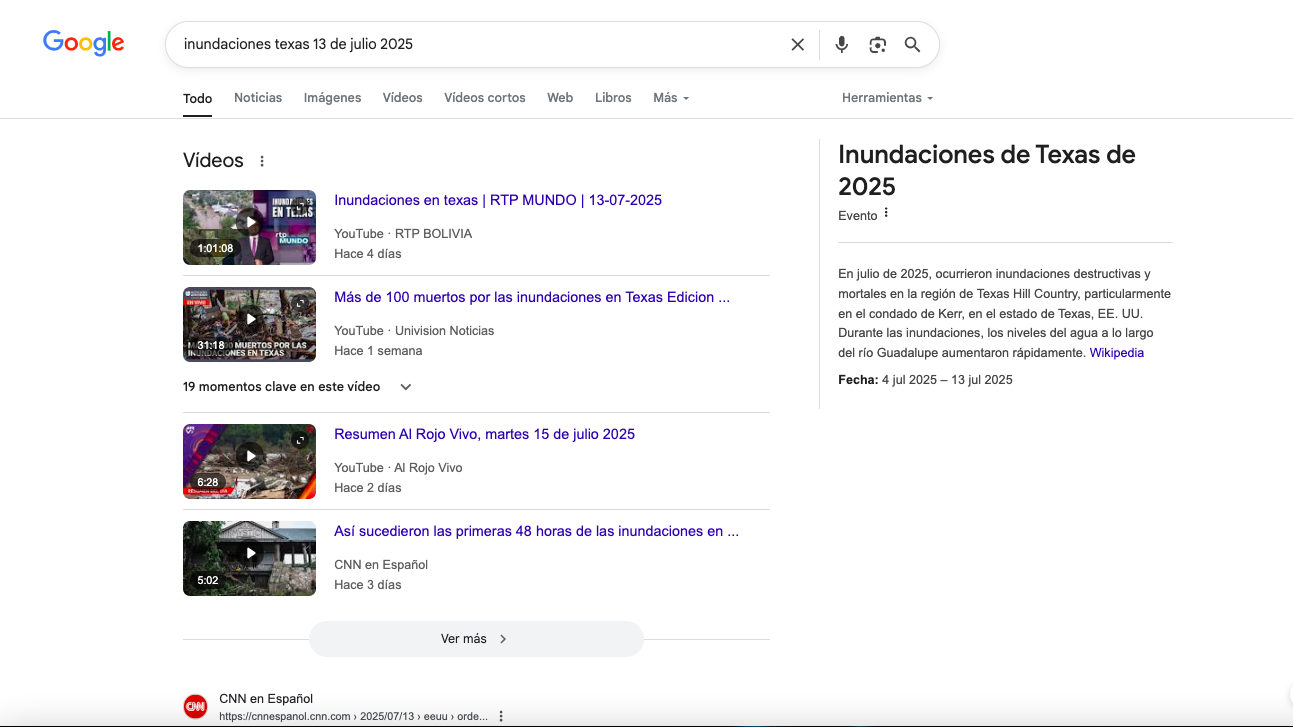1293x727 pixels.
Task: Follow the Wikipedia link in knowledge panel
Action: [1116, 353]
